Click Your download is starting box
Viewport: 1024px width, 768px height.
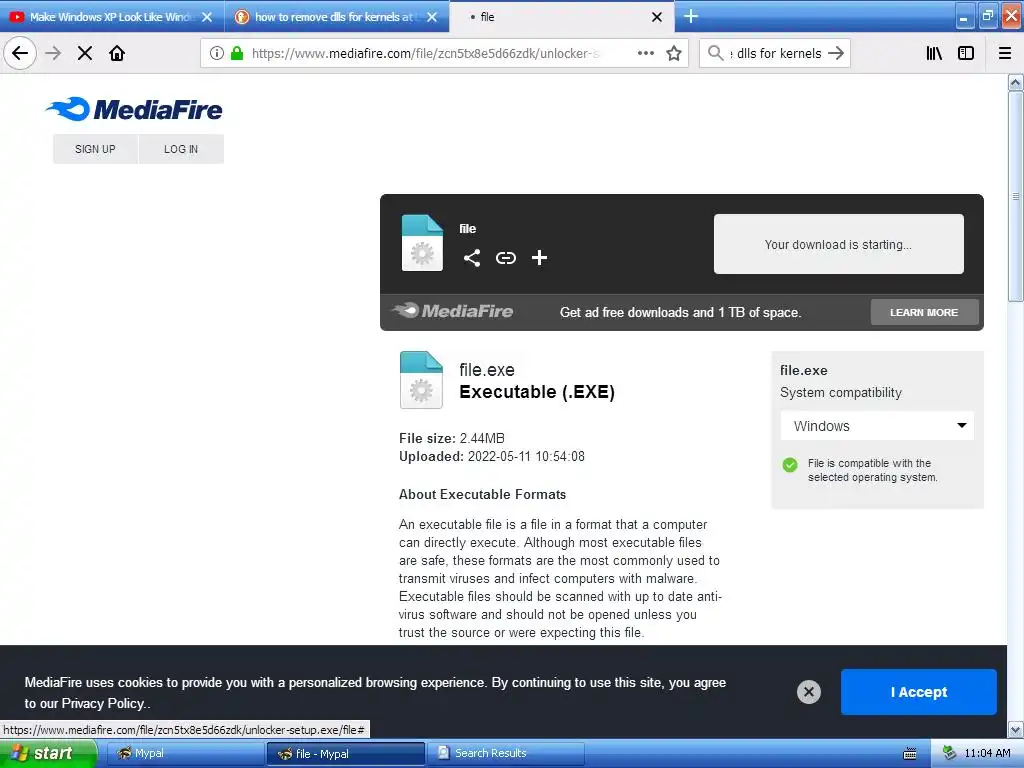[x=839, y=244]
